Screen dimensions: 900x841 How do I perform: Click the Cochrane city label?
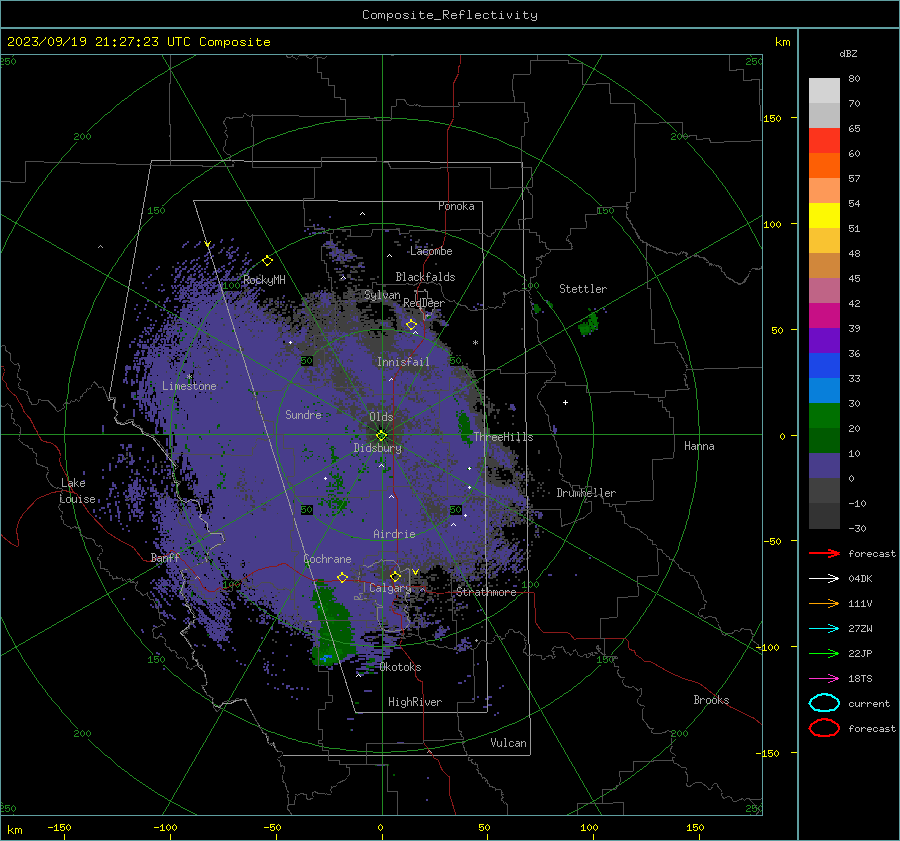coord(327,559)
